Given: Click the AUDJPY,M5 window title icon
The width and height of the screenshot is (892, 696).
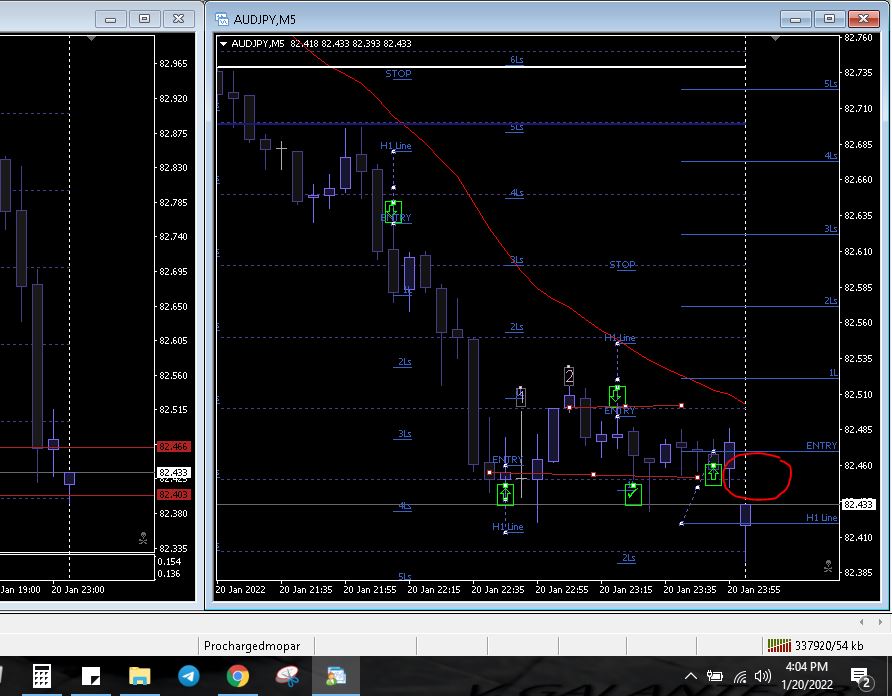Looking at the screenshot, I should click(x=221, y=19).
